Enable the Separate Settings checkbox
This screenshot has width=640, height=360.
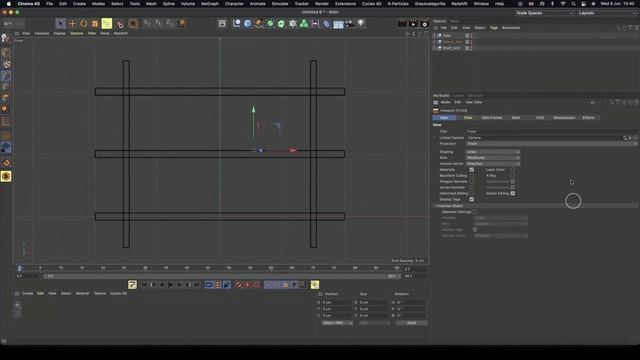(x=475, y=212)
